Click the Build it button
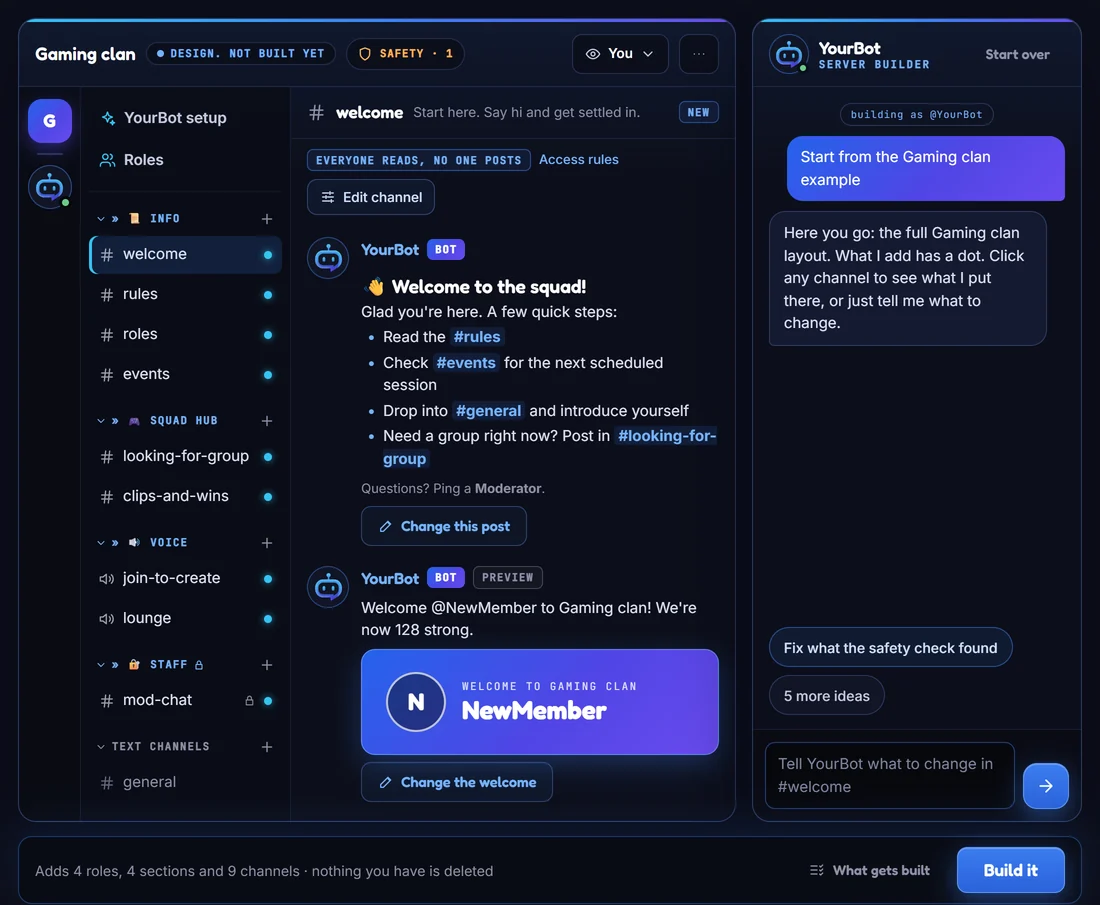 coord(1010,871)
